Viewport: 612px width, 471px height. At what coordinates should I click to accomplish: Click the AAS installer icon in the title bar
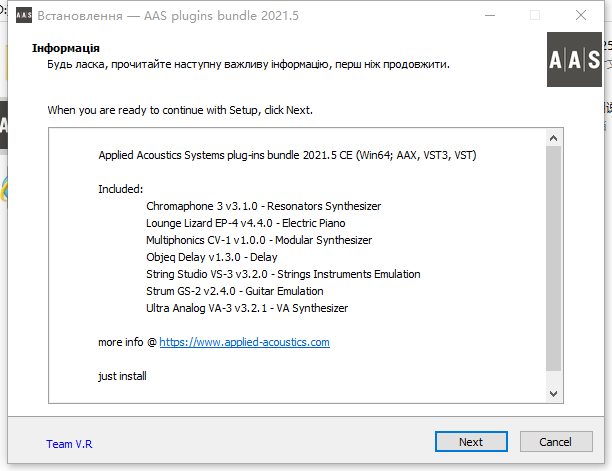coord(24,15)
